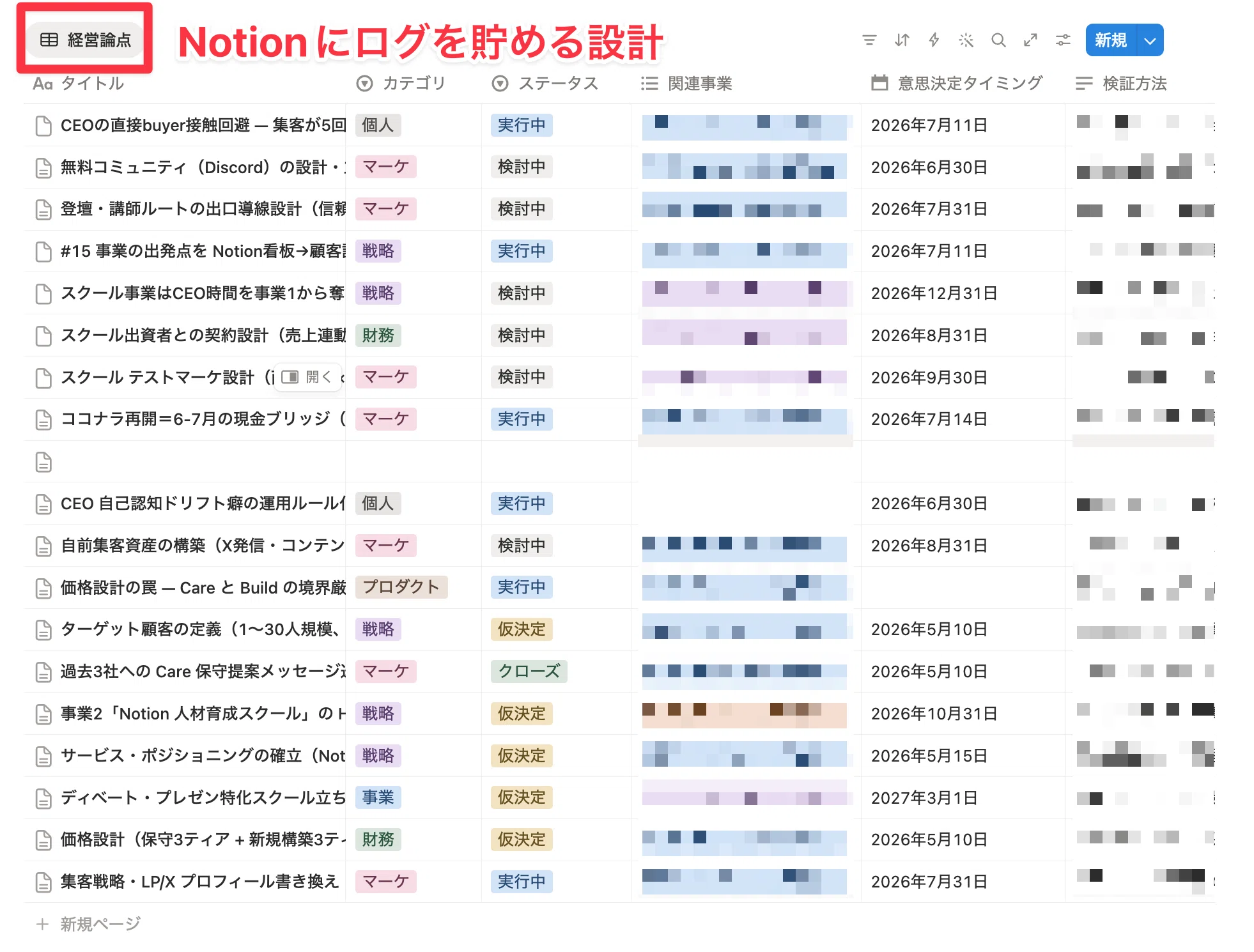Click 戦略 tag on #15 事業の出発点 row
This screenshot has width=1254, height=952.
click(378, 251)
